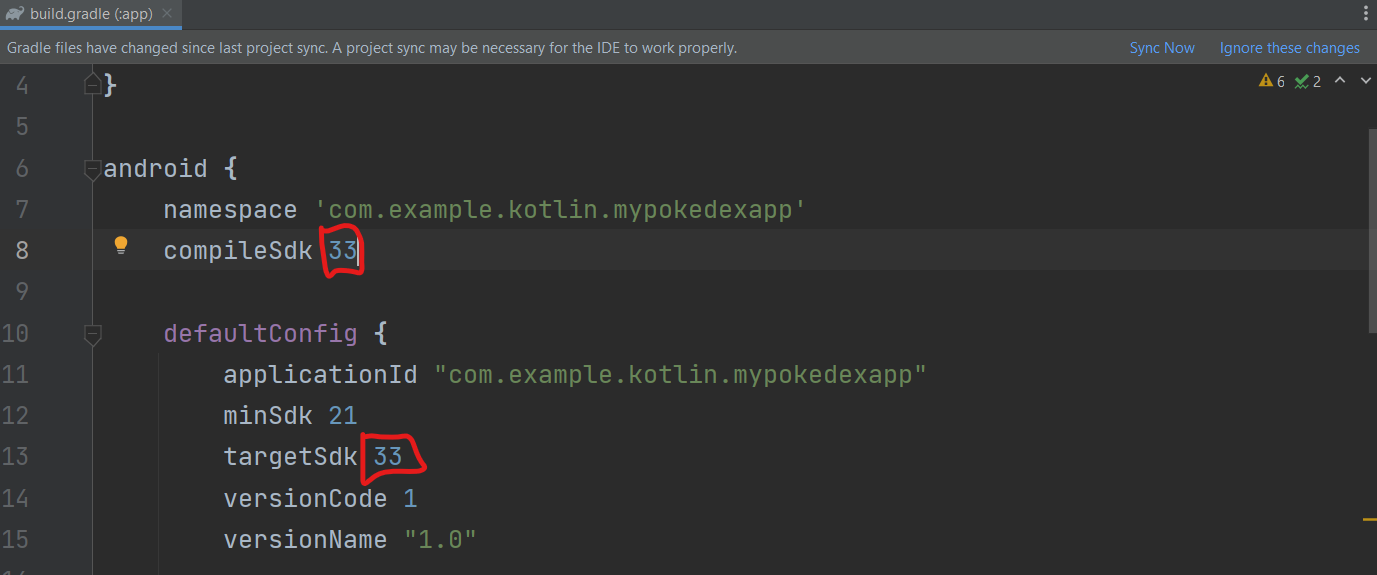Screen dimensions: 1377x575
Task: Click the versionName "1.0" string
Action: click(440, 540)
